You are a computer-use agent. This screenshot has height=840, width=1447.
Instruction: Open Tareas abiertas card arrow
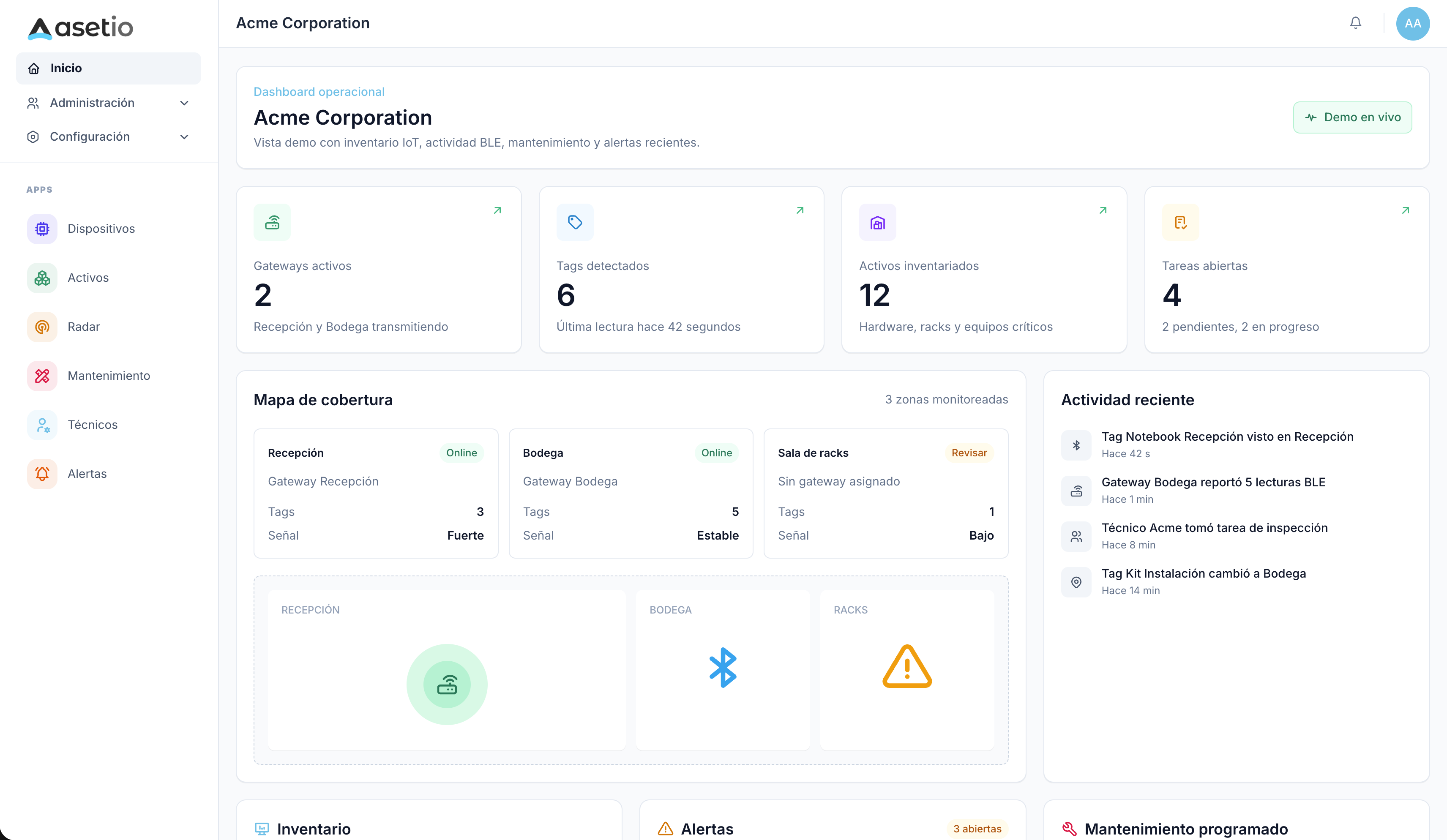[1406, 211]
